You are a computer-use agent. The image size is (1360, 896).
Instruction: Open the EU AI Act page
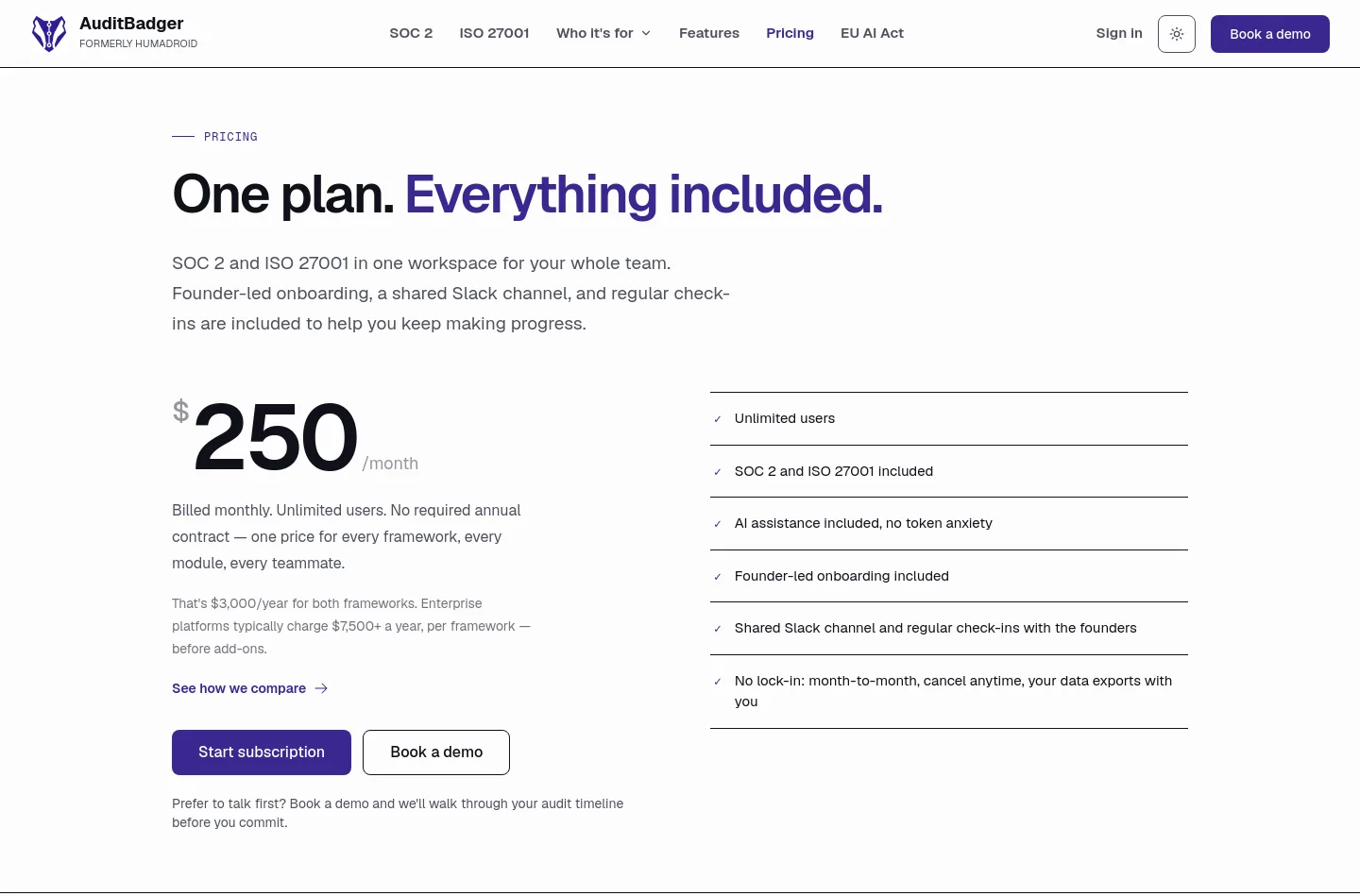pyautogui.click(x=872, y=33)
